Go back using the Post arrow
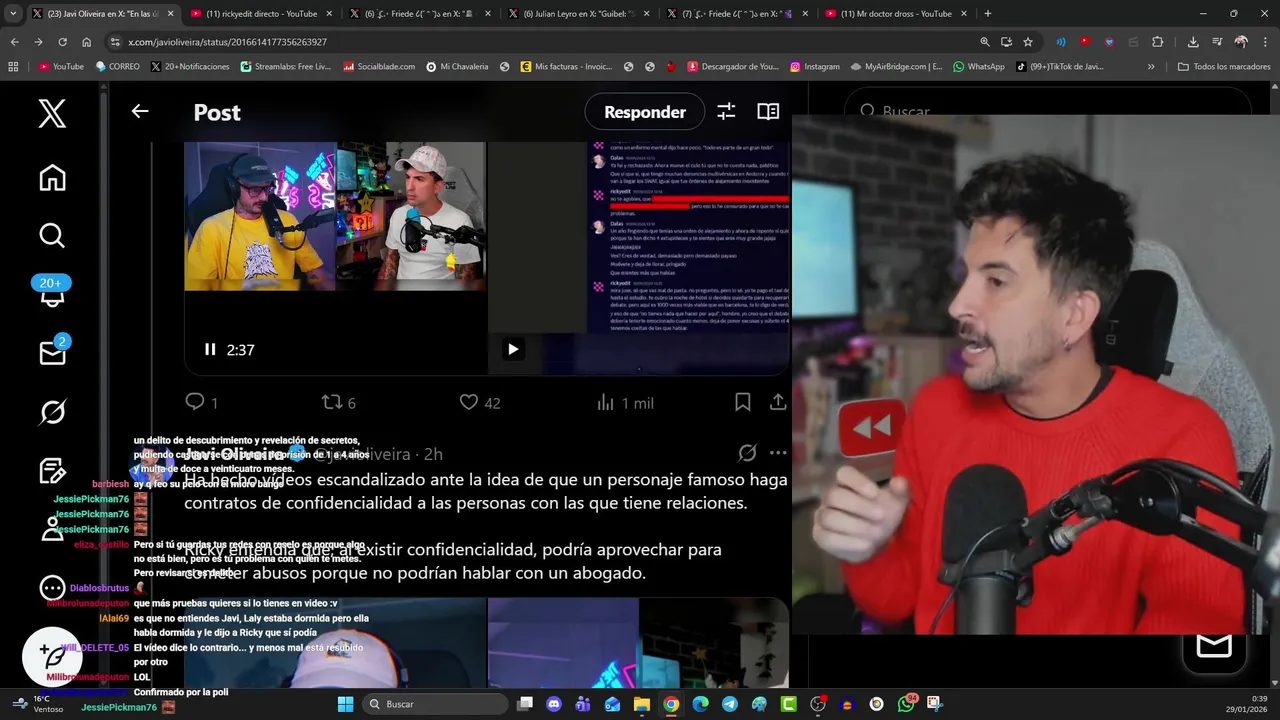Image resolution: width=1280 pixels, height=720 pixels. coord(140,112)
